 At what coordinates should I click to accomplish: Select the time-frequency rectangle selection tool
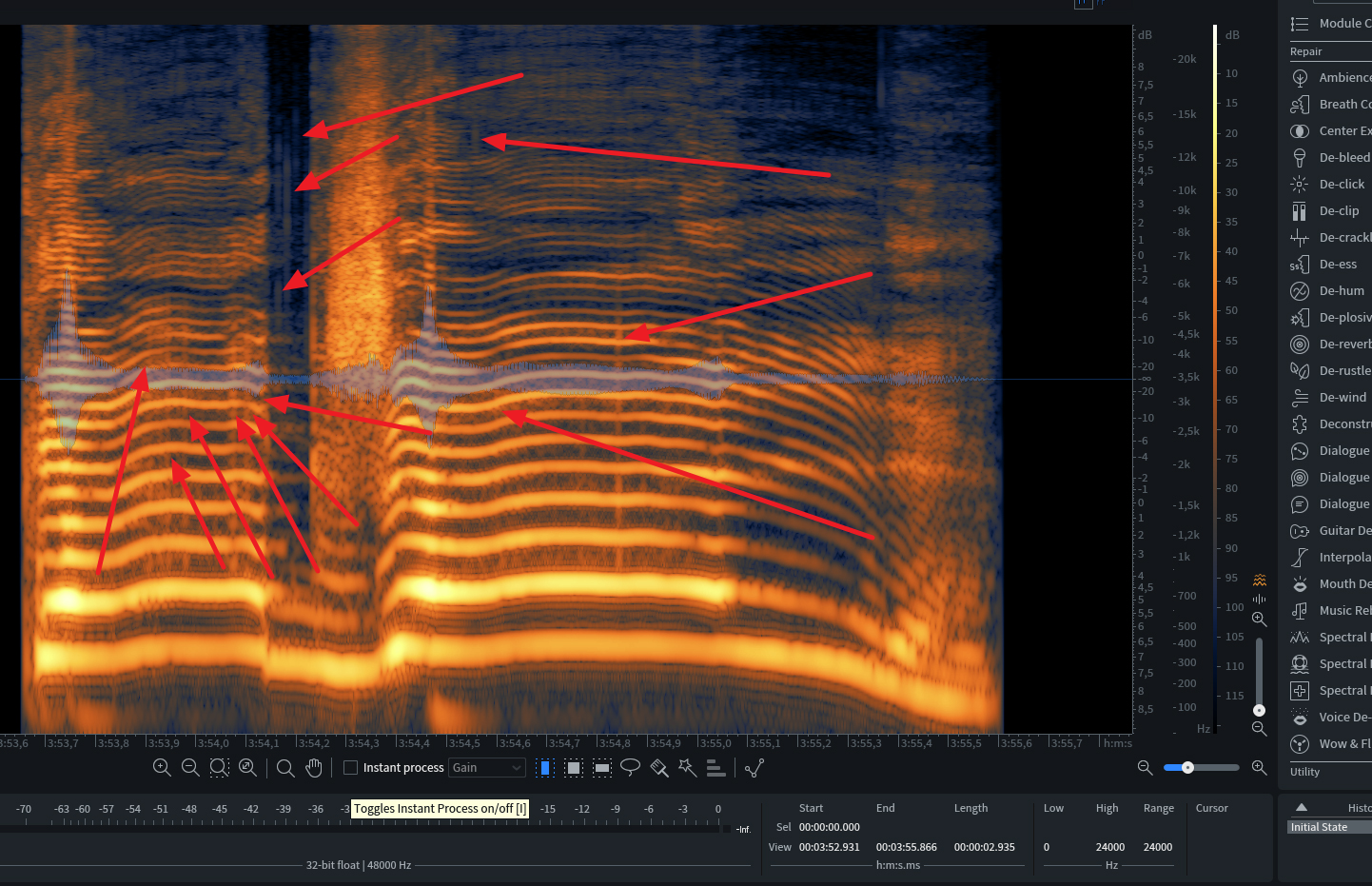click(x=574, y=768)
